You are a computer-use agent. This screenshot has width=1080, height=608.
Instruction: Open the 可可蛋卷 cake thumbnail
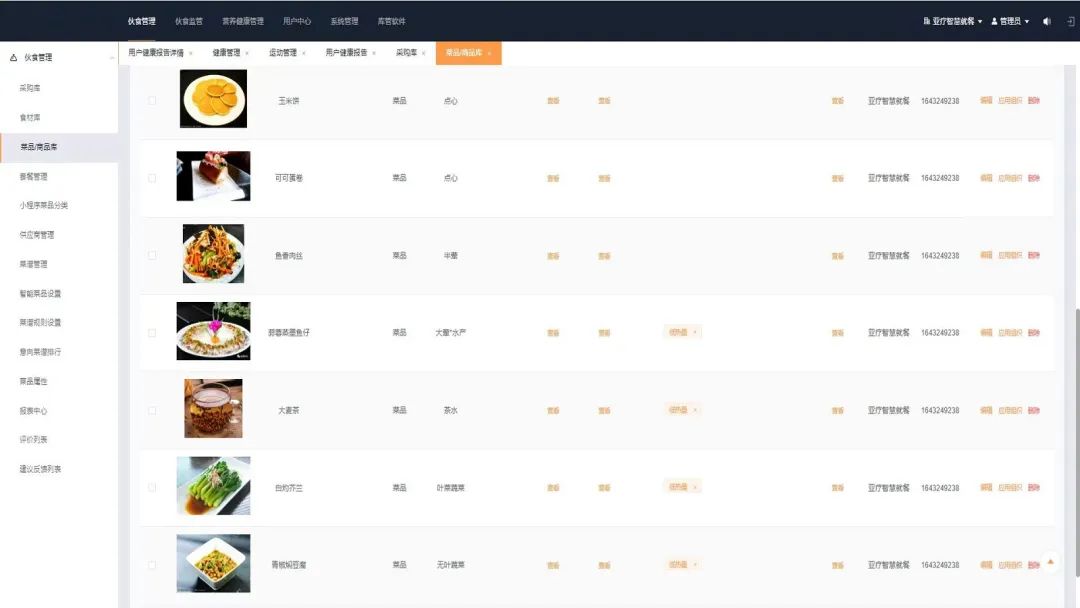point(214,176)
